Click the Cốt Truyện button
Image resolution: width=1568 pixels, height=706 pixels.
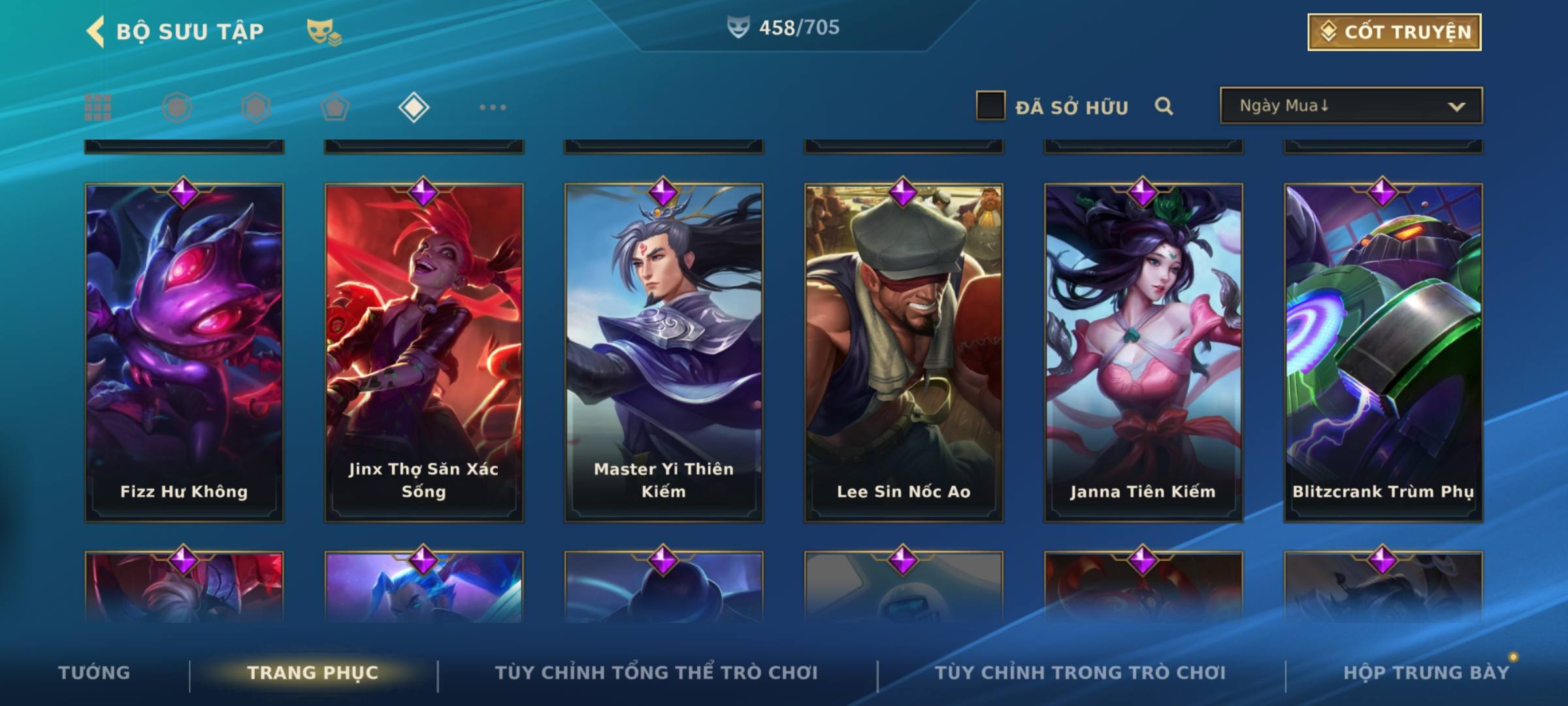(1394, 32)
